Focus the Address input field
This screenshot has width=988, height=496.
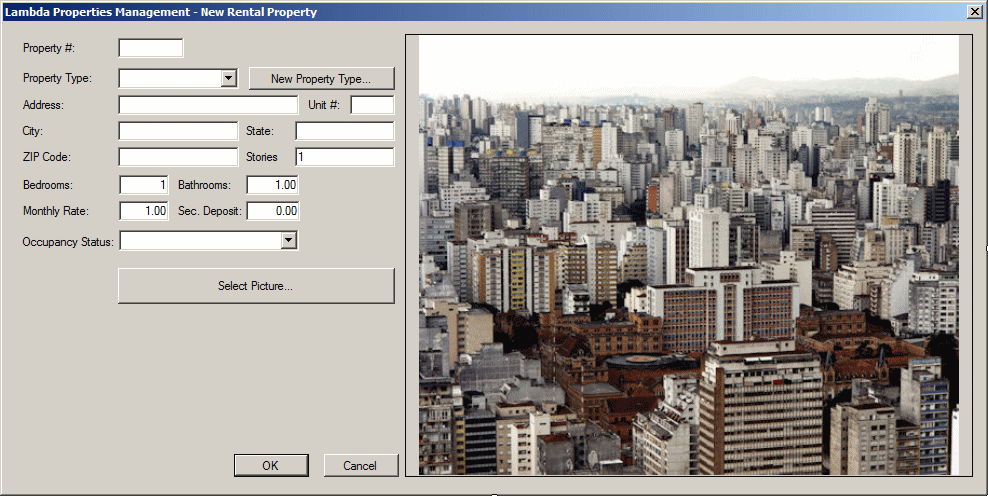pos(208,105)
